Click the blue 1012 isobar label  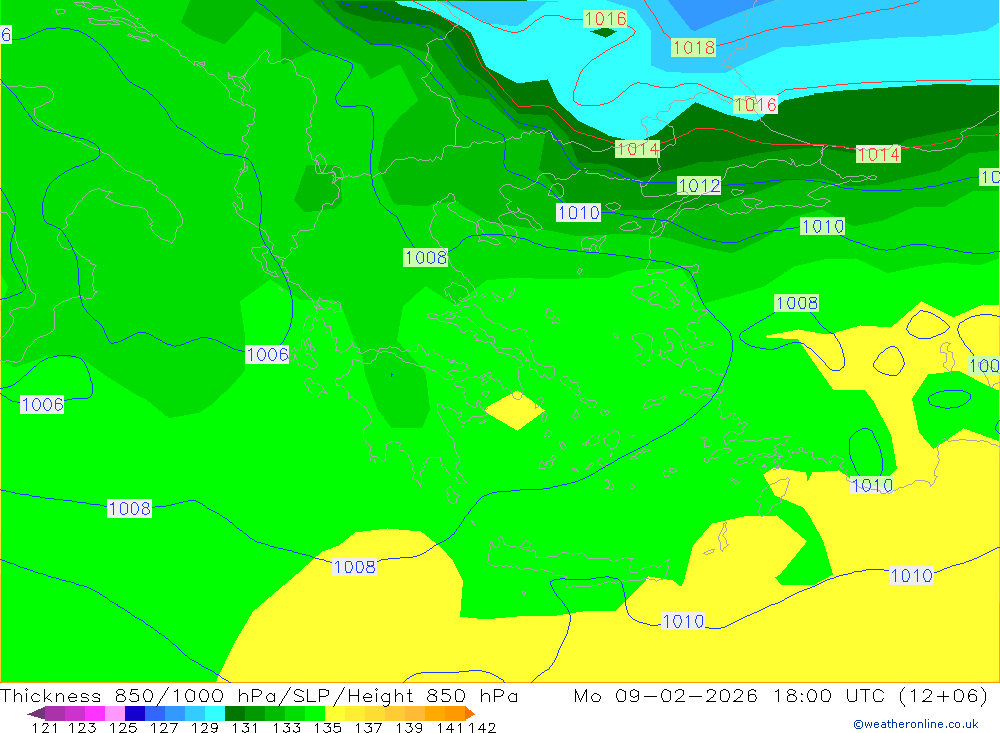click(x=699, y=186)
